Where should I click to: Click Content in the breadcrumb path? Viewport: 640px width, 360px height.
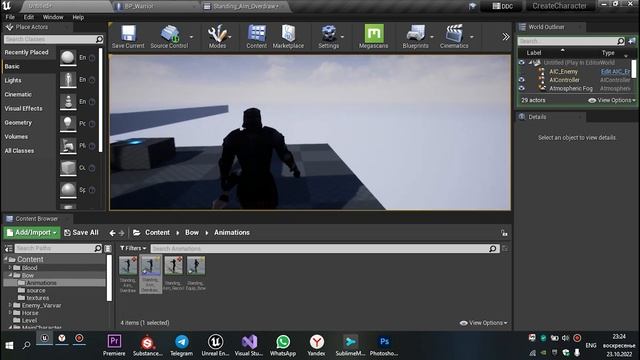click(157, 232)
